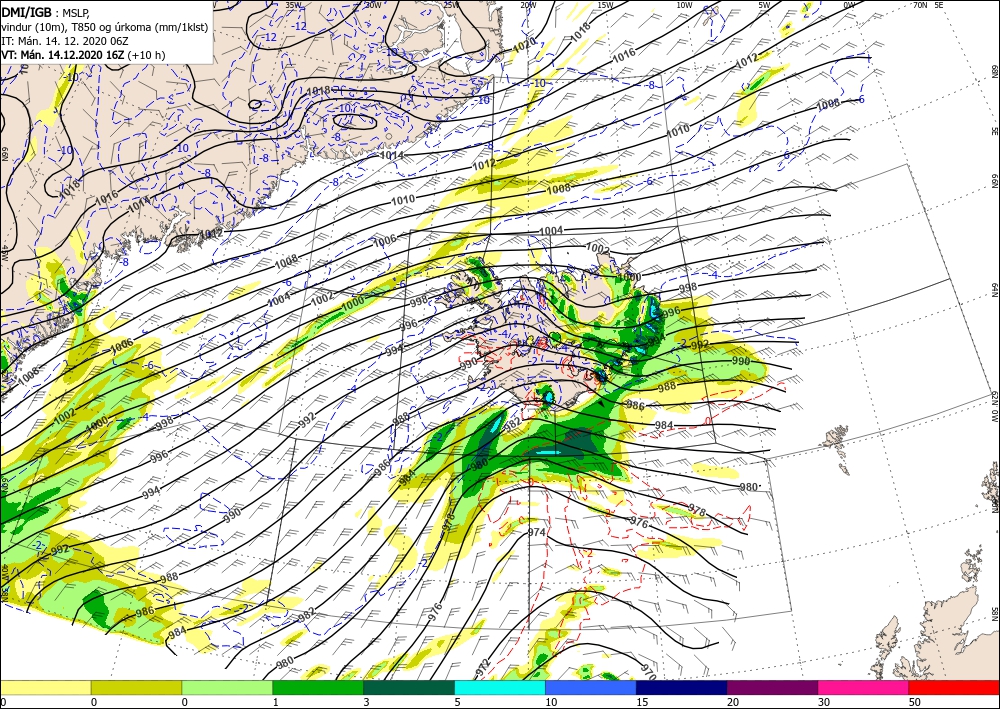Click the legend value label "1"
Screen dimensions: 1000x709
(x=276, y=702)
